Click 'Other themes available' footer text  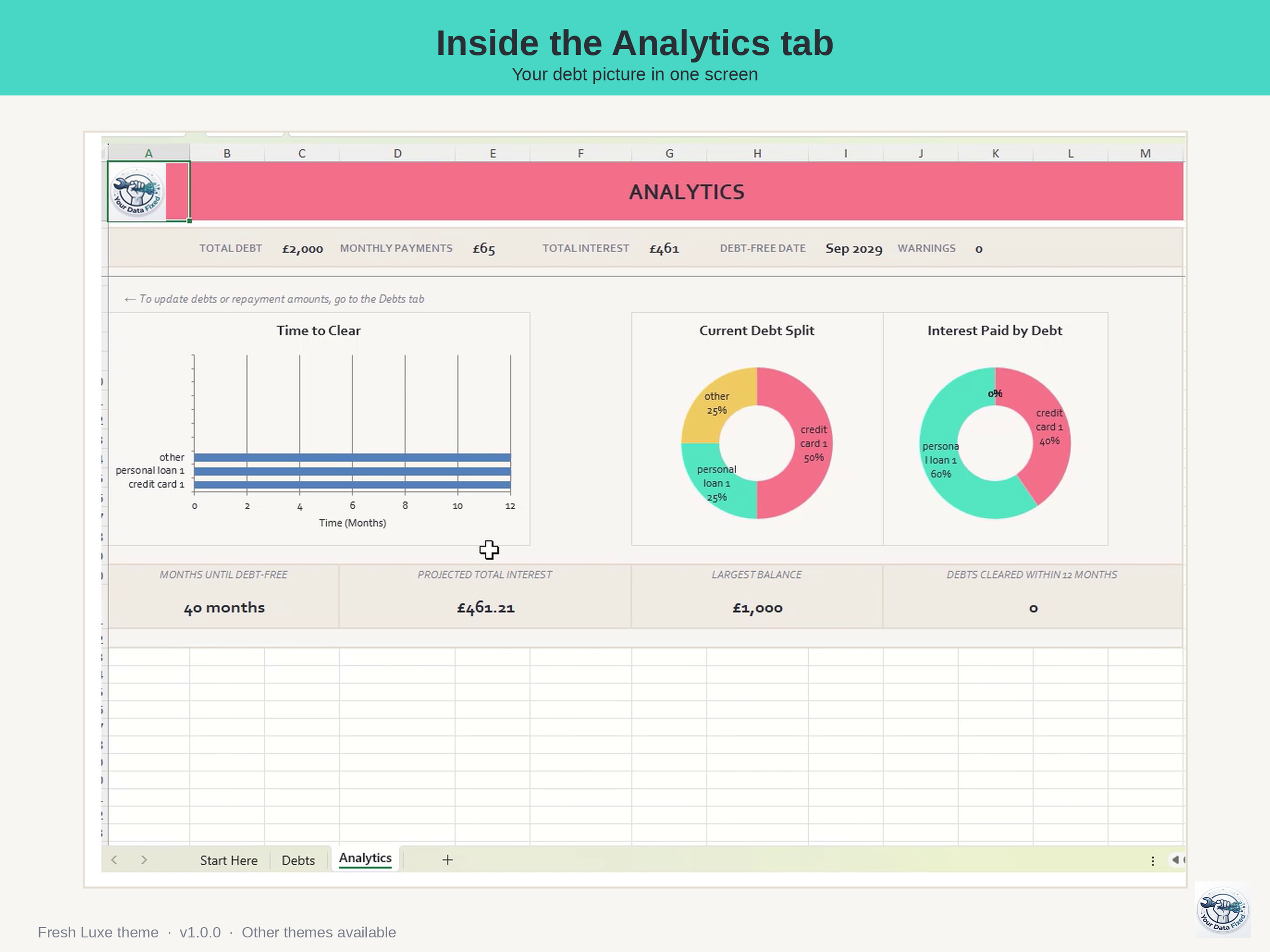point(319,932)
